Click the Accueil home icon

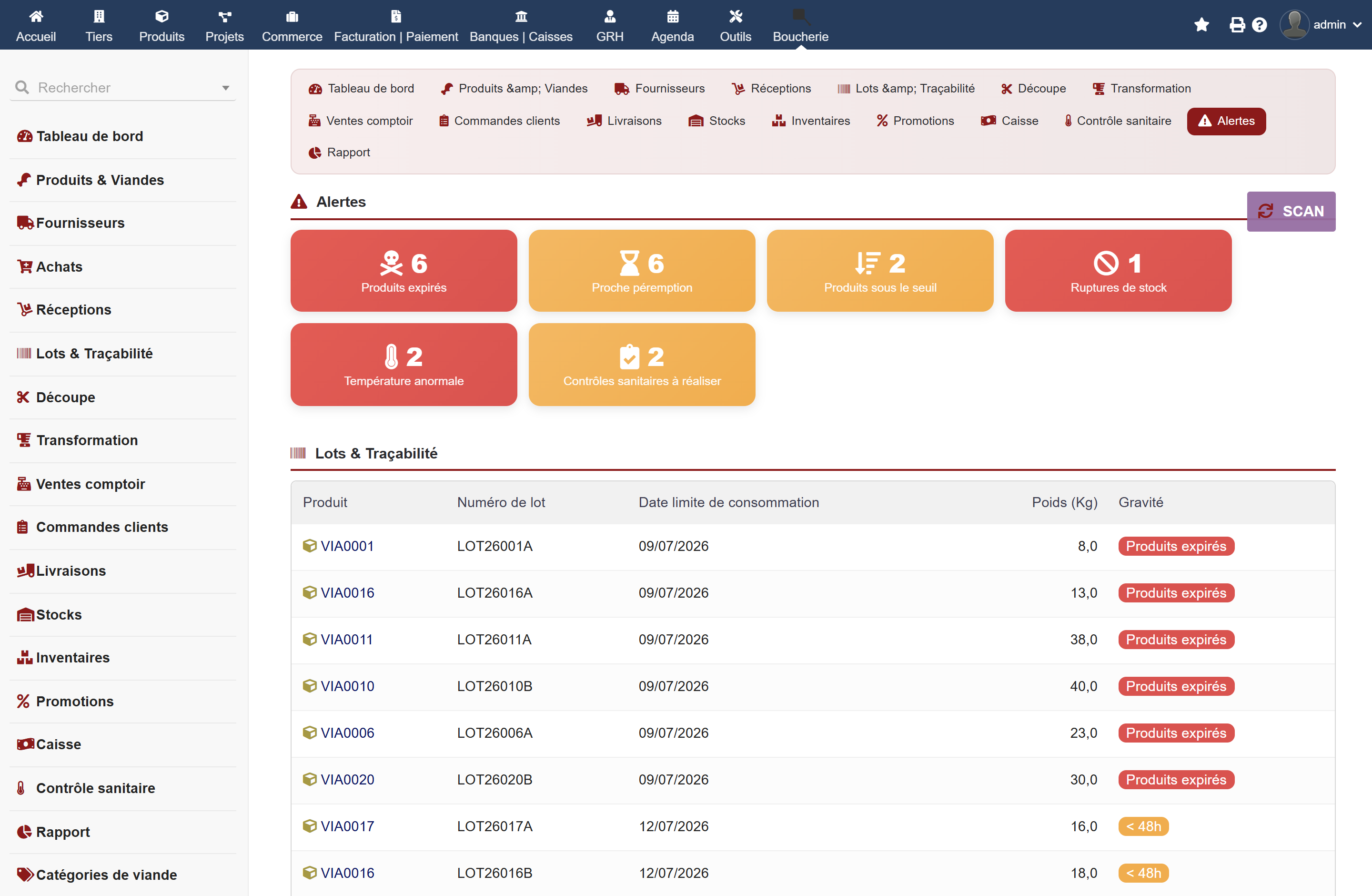click(36, 16)
